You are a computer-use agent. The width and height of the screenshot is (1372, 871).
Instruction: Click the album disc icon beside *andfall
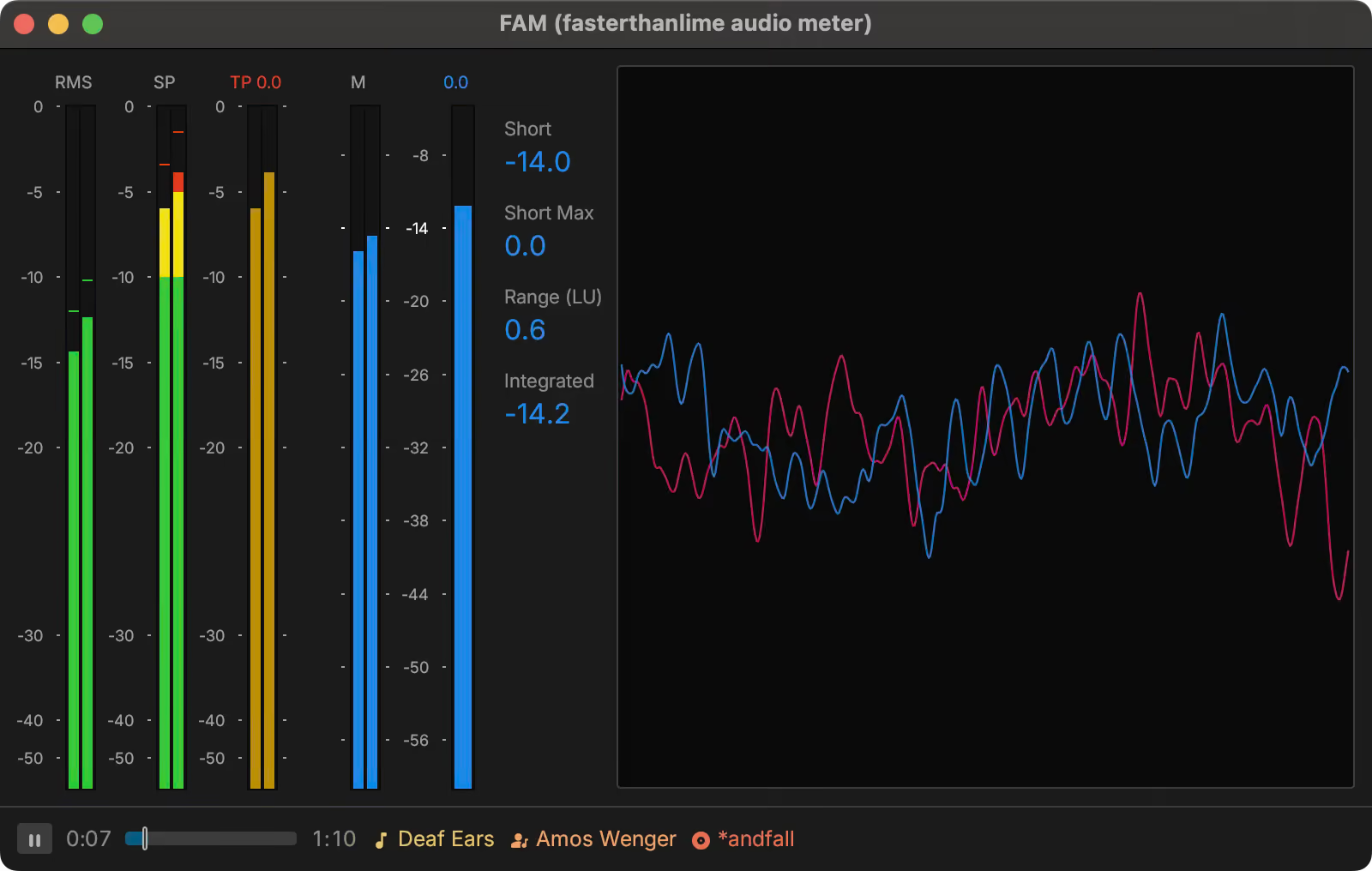tap(701, 840)
